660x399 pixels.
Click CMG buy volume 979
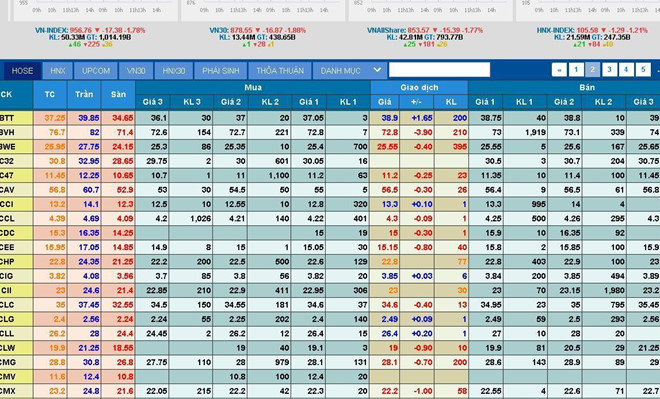pos(282,362)
